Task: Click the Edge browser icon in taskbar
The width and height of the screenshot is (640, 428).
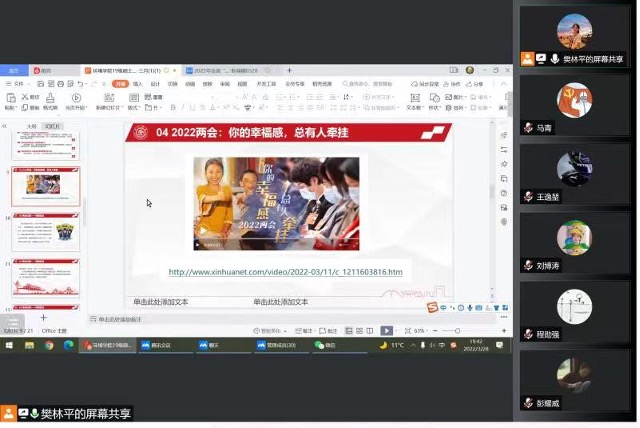Action: [69, 345]
